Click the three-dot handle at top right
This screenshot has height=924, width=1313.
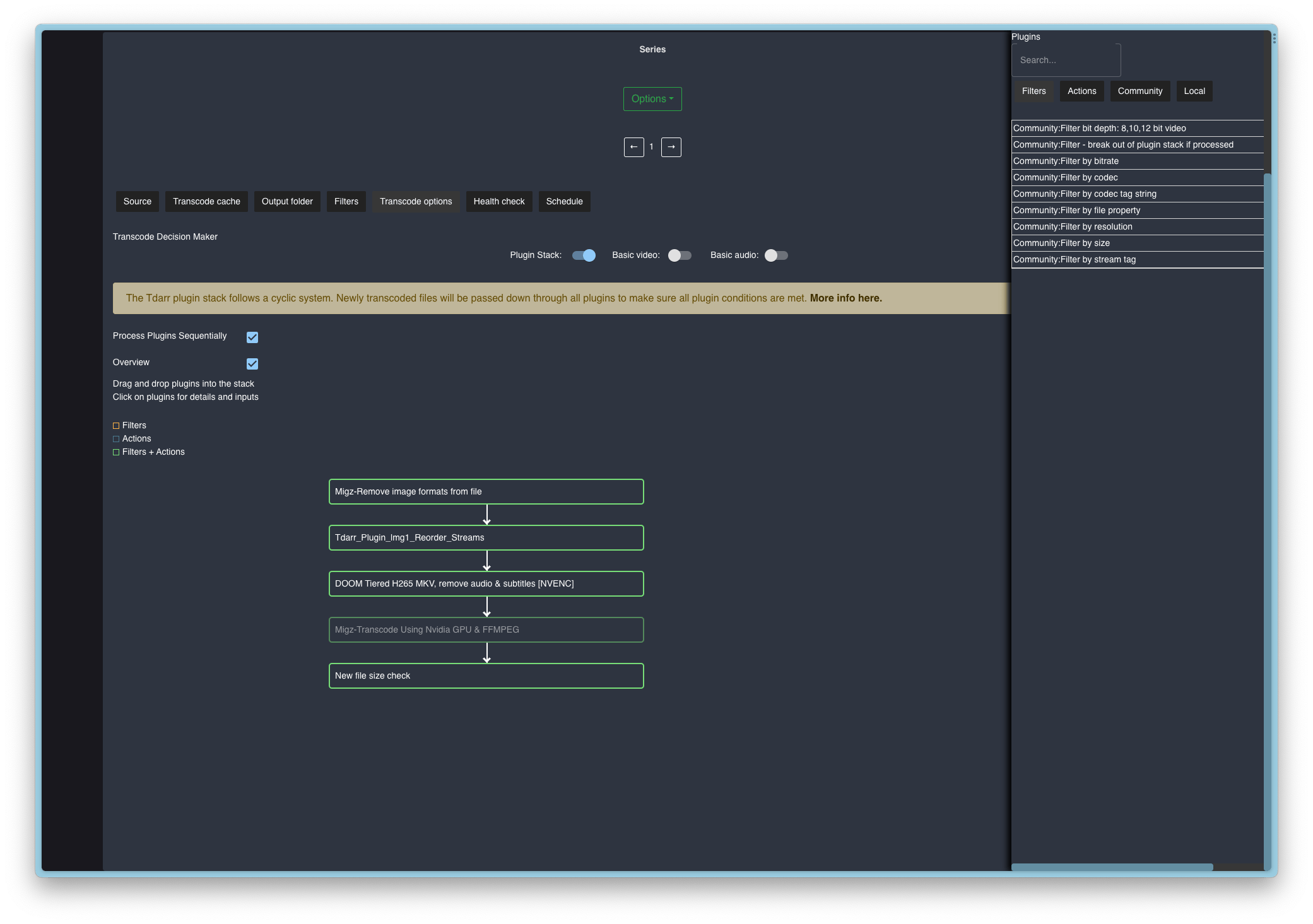(x=1274, y=39)
